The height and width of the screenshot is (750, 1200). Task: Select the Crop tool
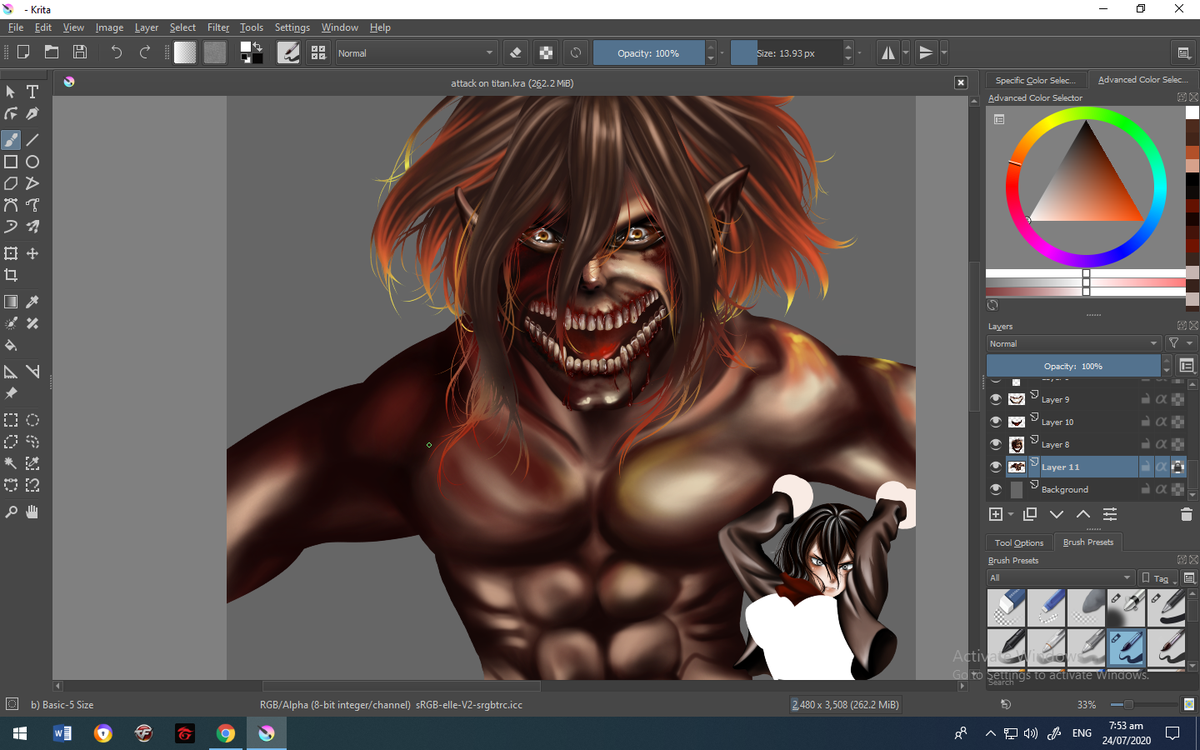[11, 275]
